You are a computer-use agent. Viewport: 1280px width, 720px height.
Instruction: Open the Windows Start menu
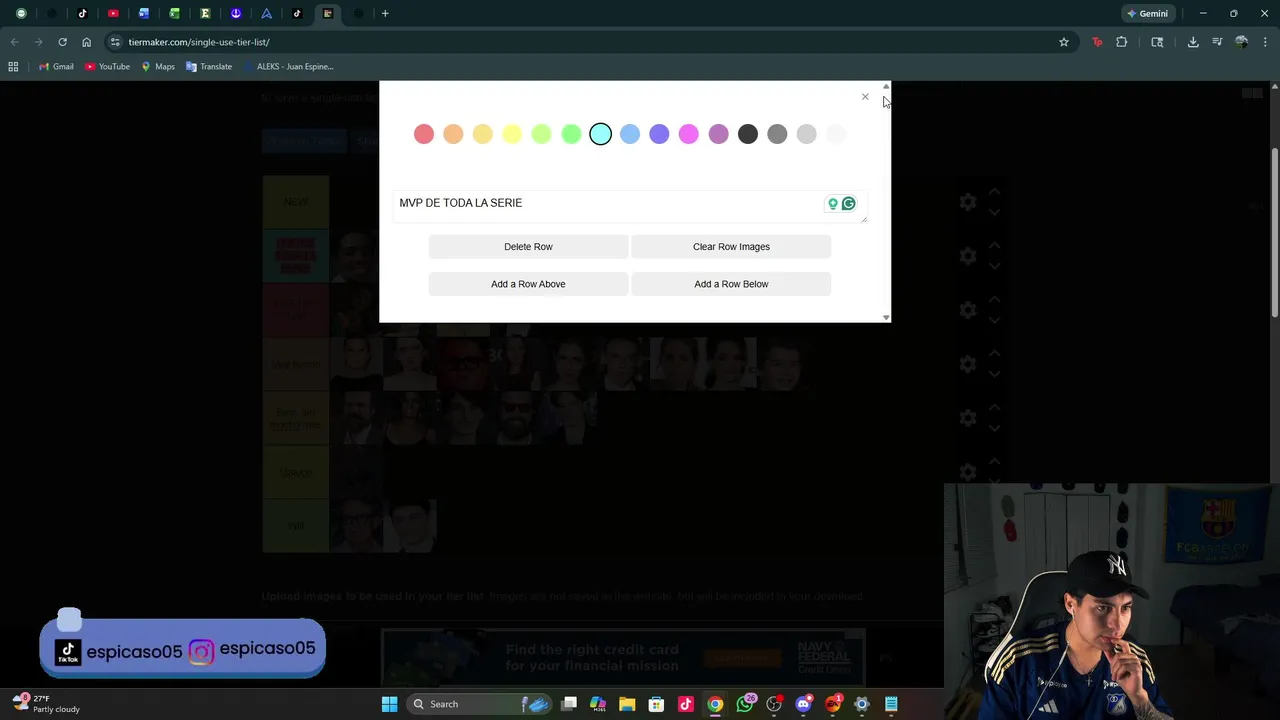390,704
